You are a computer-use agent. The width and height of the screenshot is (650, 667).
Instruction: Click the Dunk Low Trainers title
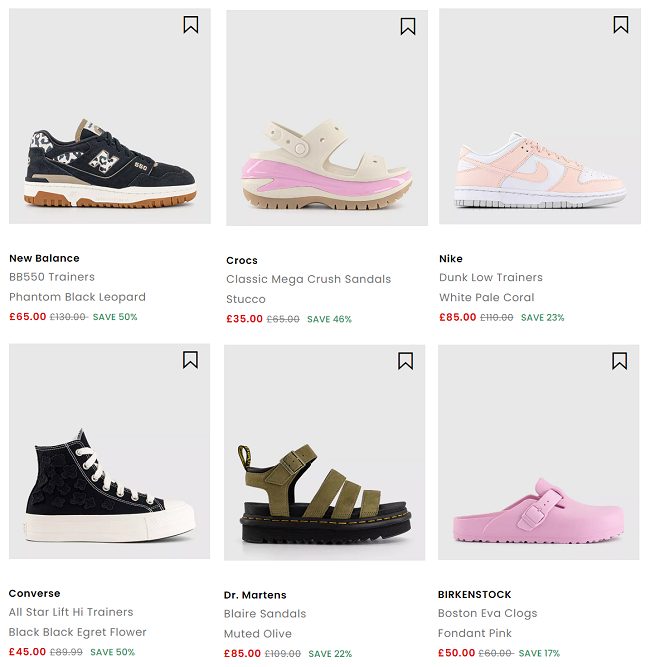(491, 277)
